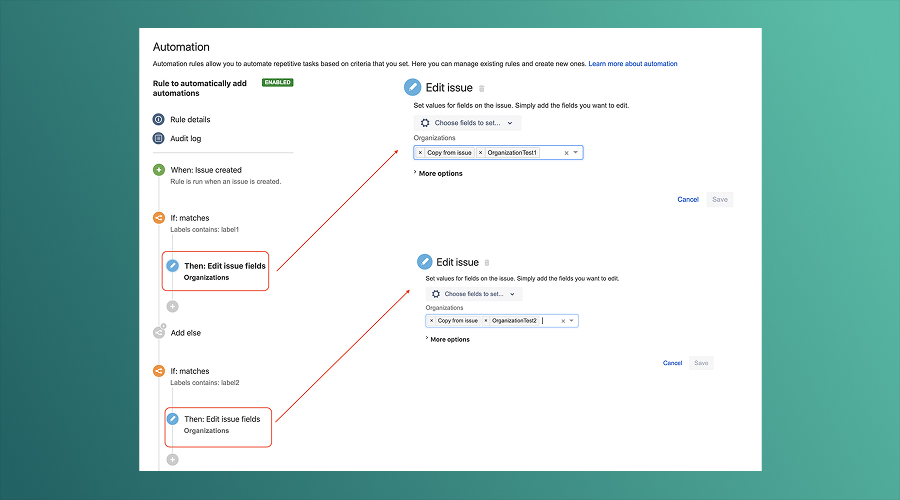Add component below the label2 action

click(x=172, y=460)
